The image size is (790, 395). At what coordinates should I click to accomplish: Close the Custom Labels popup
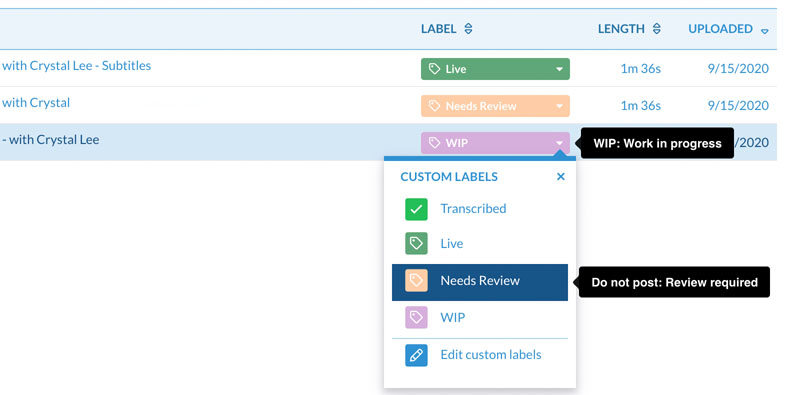coord(561,177)
